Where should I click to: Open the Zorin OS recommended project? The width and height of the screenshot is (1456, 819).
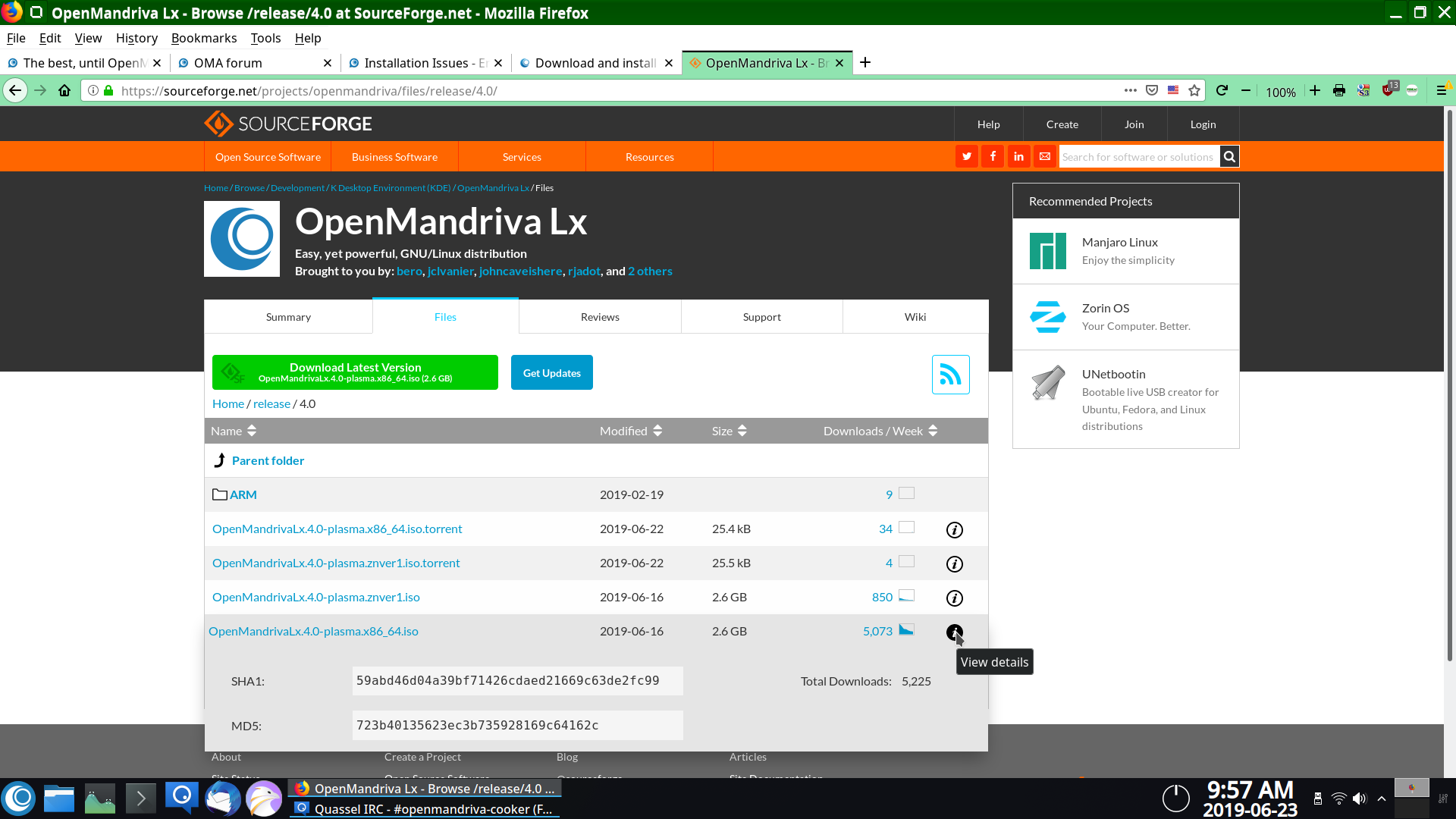pos(1126,317)
